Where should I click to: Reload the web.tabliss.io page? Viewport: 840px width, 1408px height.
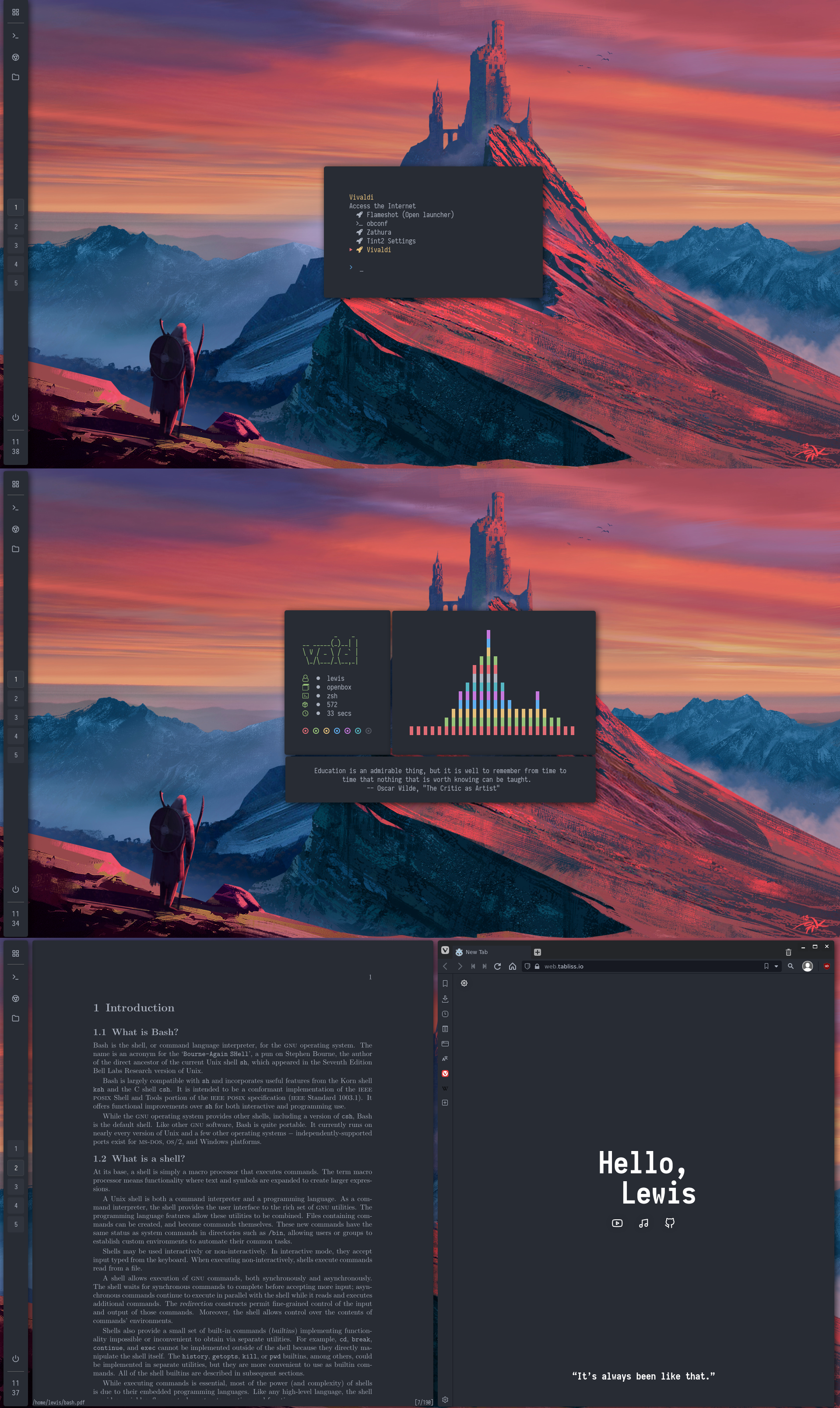tap(498, 966)
